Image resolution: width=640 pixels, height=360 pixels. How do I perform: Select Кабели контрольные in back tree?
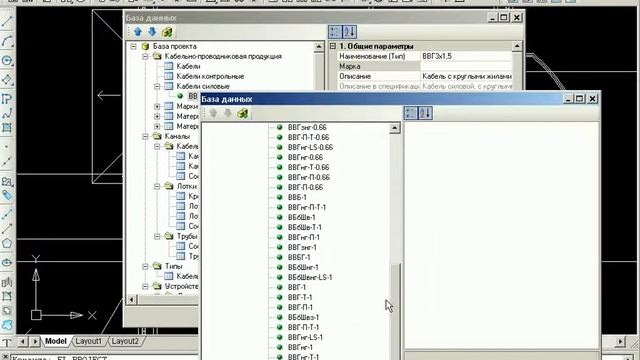pyautogui.click(x=210, y=76)
